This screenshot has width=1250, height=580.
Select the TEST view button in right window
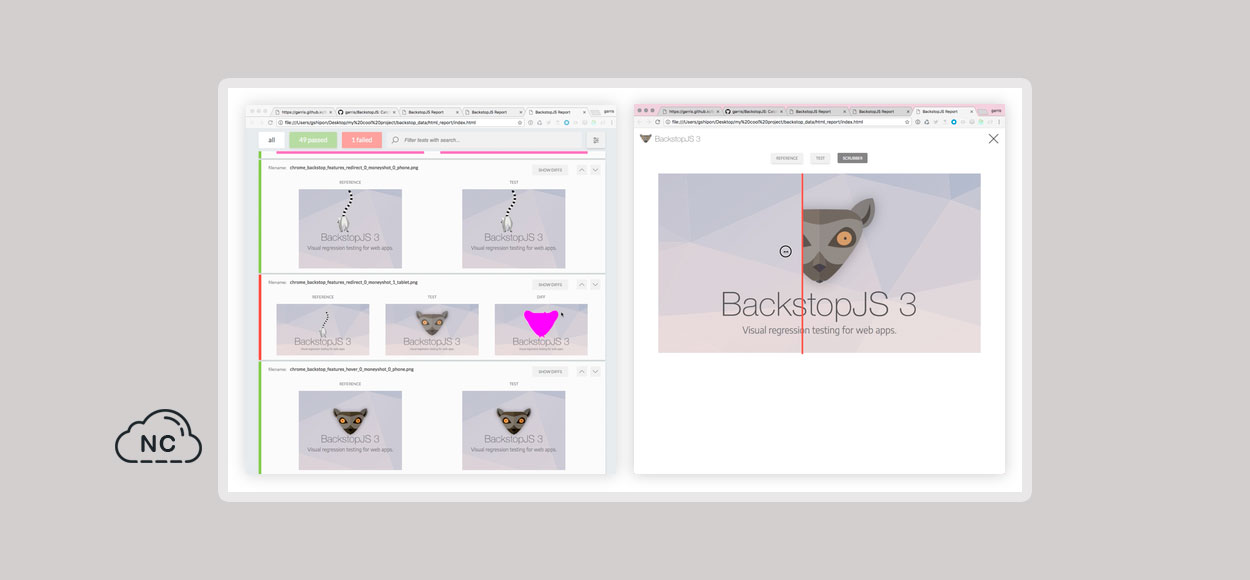coord(820,158)
